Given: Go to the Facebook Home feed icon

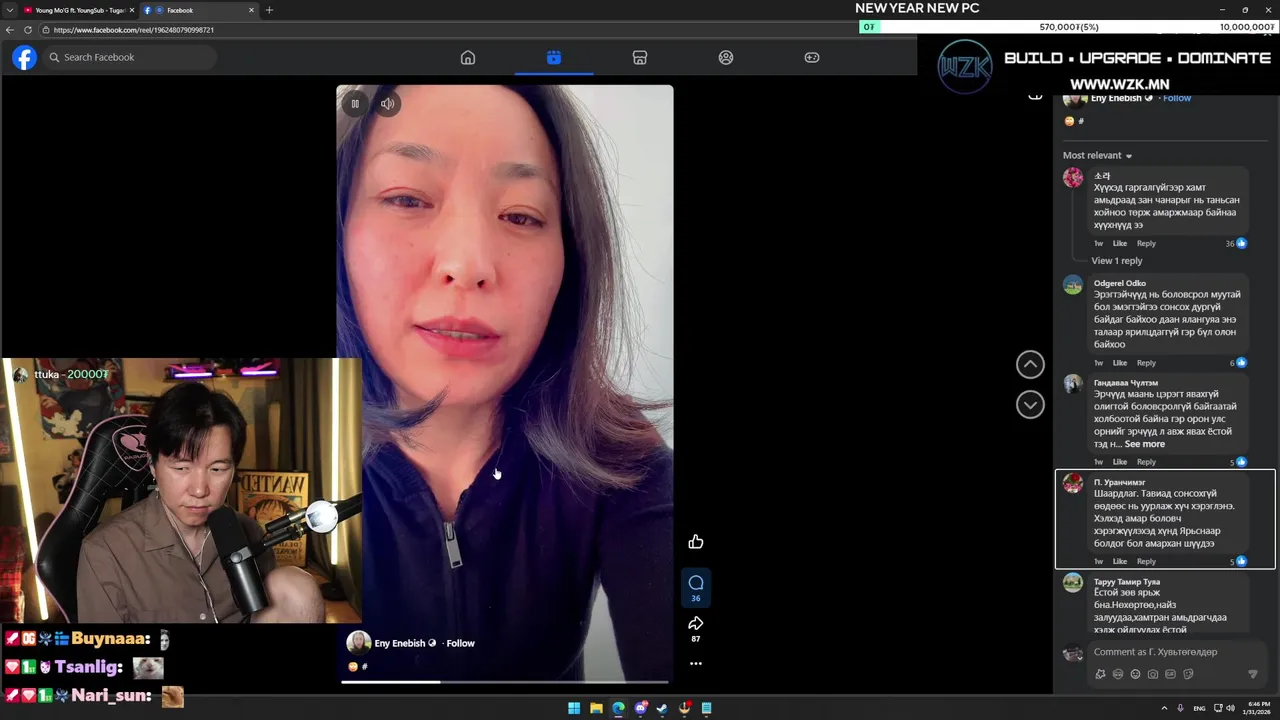Looking at the screenshot, I should click(468, 57).
